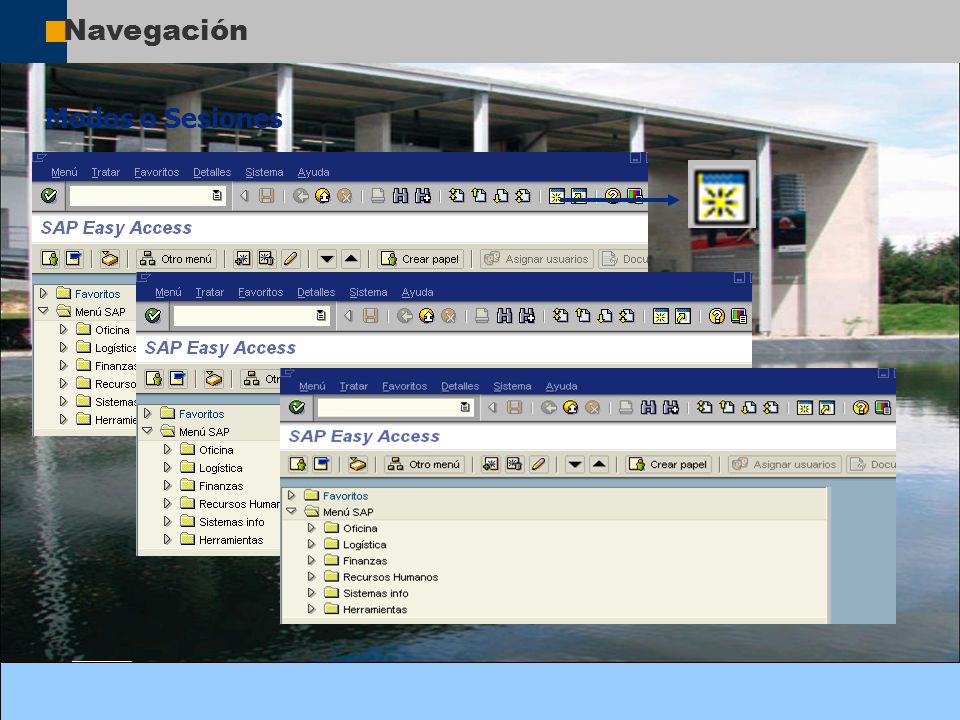Open Ayuda menu in front window
The image size is (960, 720).
[x=561, y=386]
